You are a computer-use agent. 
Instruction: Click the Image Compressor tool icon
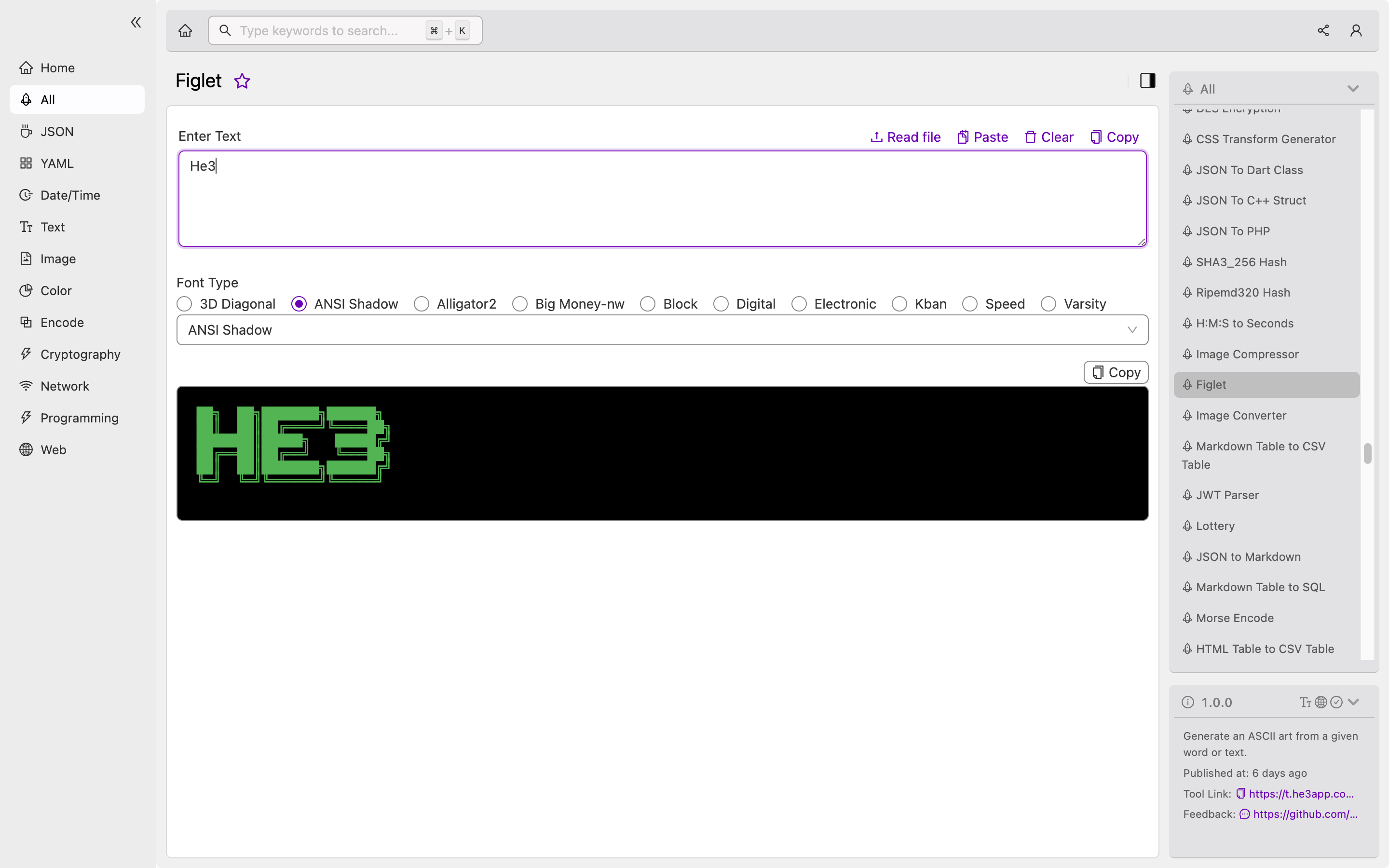coord(1188,354)
